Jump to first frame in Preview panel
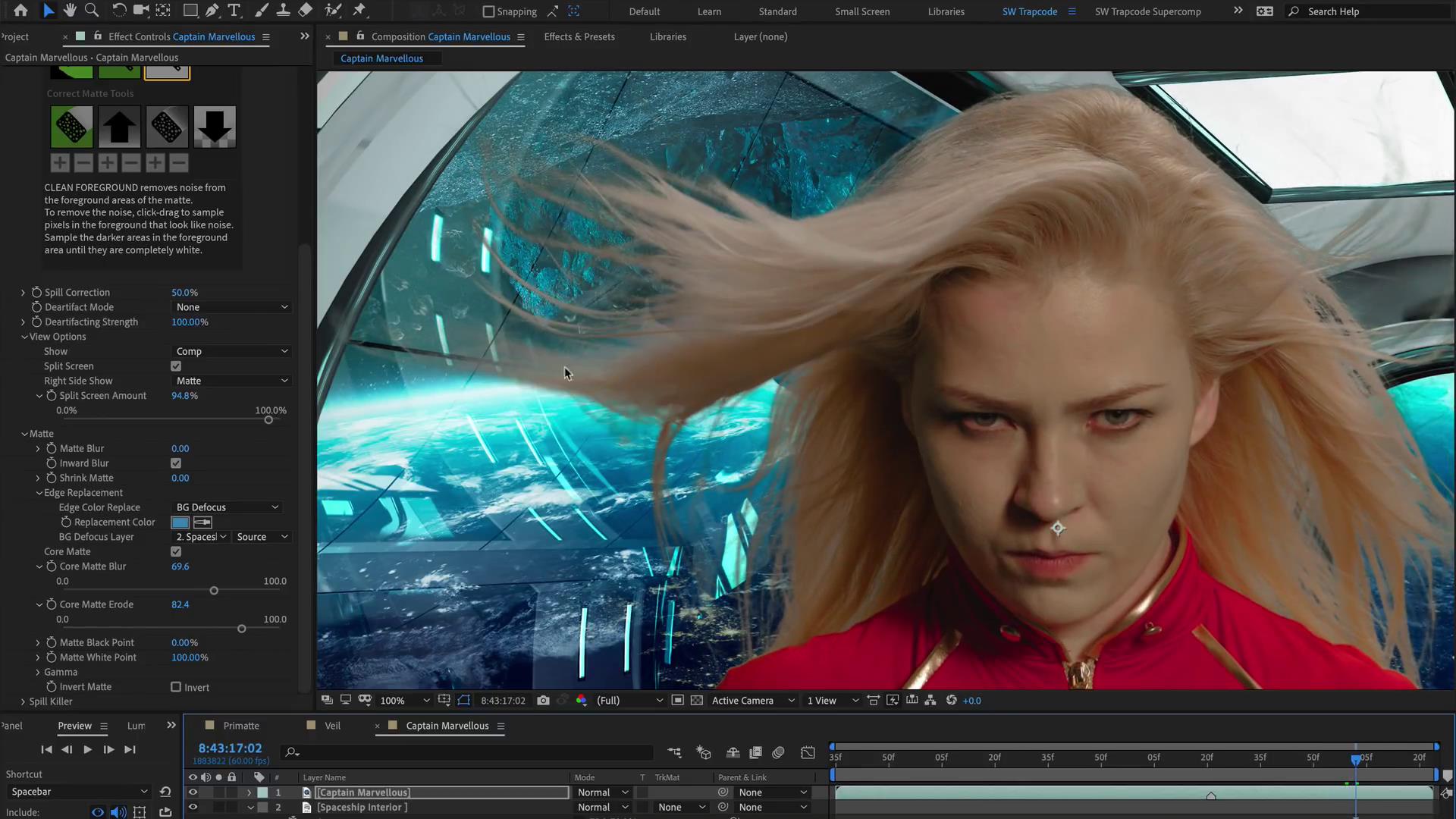The width and height of the screenshot is (1456, 819). pyautogui.click(x=46, y=750)
